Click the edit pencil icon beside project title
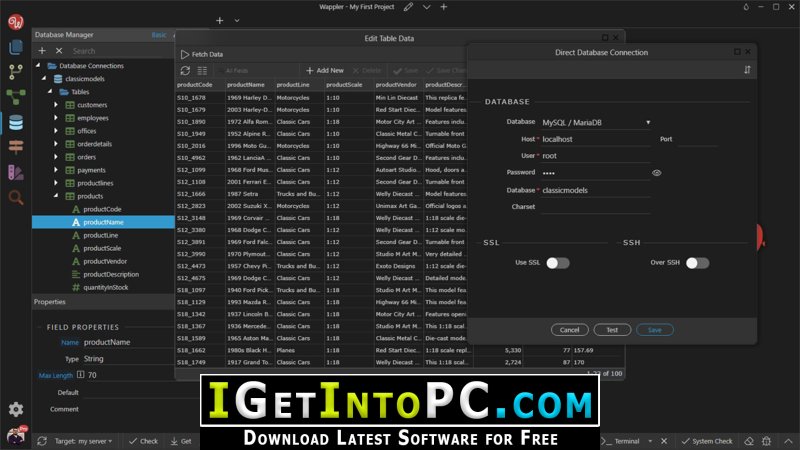Viewport: 800px width, 450px height. coord(408,7)
